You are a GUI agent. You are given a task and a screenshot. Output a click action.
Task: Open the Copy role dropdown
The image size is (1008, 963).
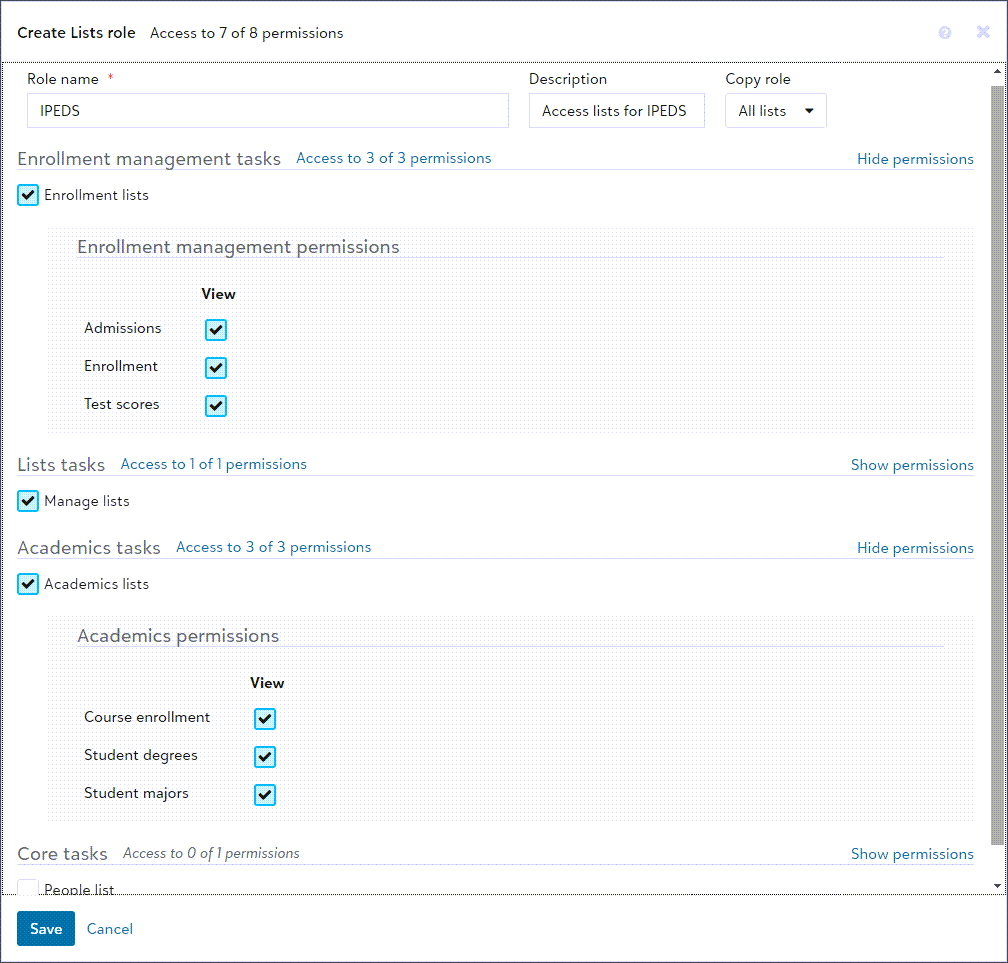tap(775, 111)
